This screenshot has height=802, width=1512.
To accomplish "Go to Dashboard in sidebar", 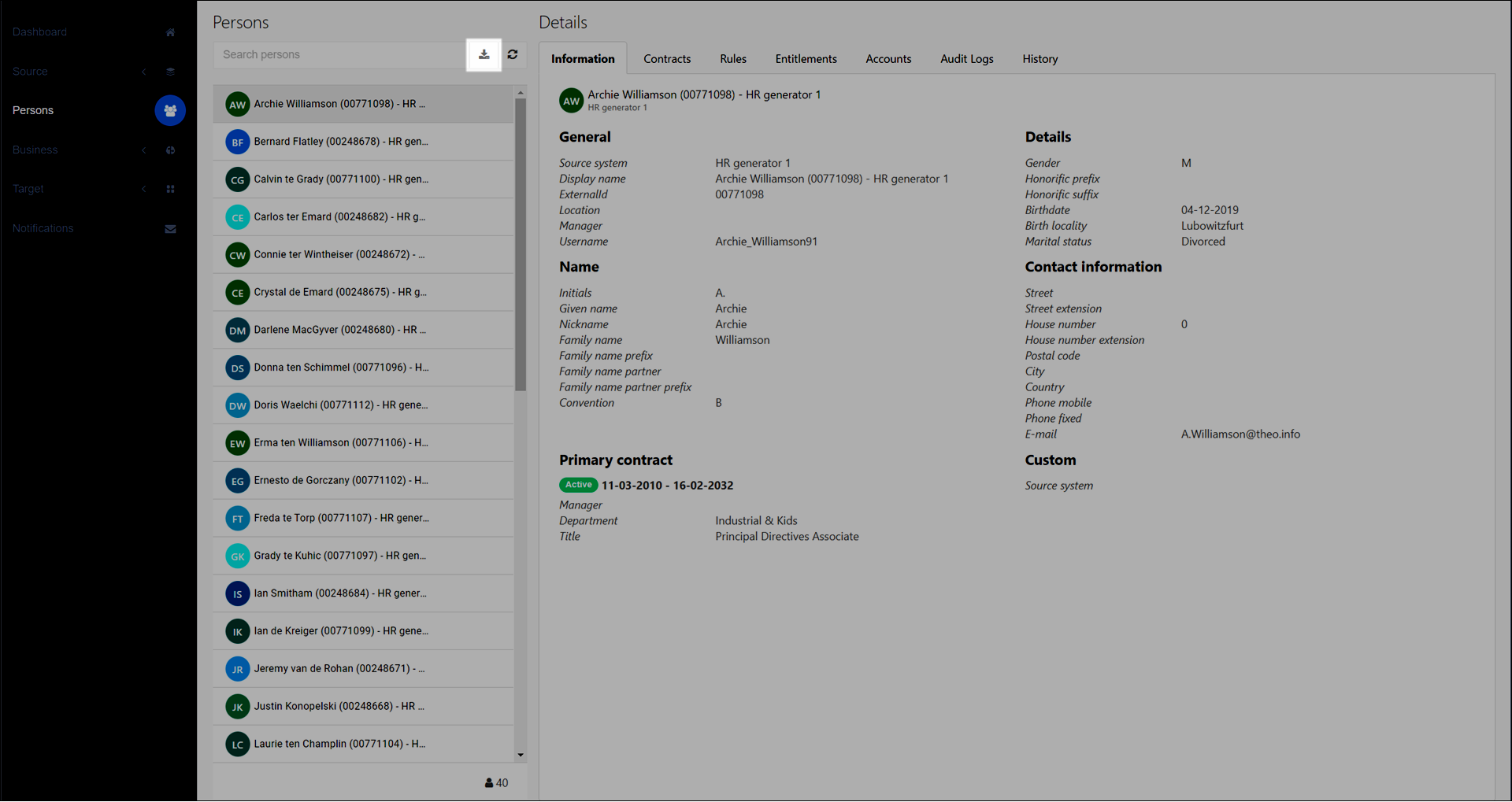I will coord(39,32).
